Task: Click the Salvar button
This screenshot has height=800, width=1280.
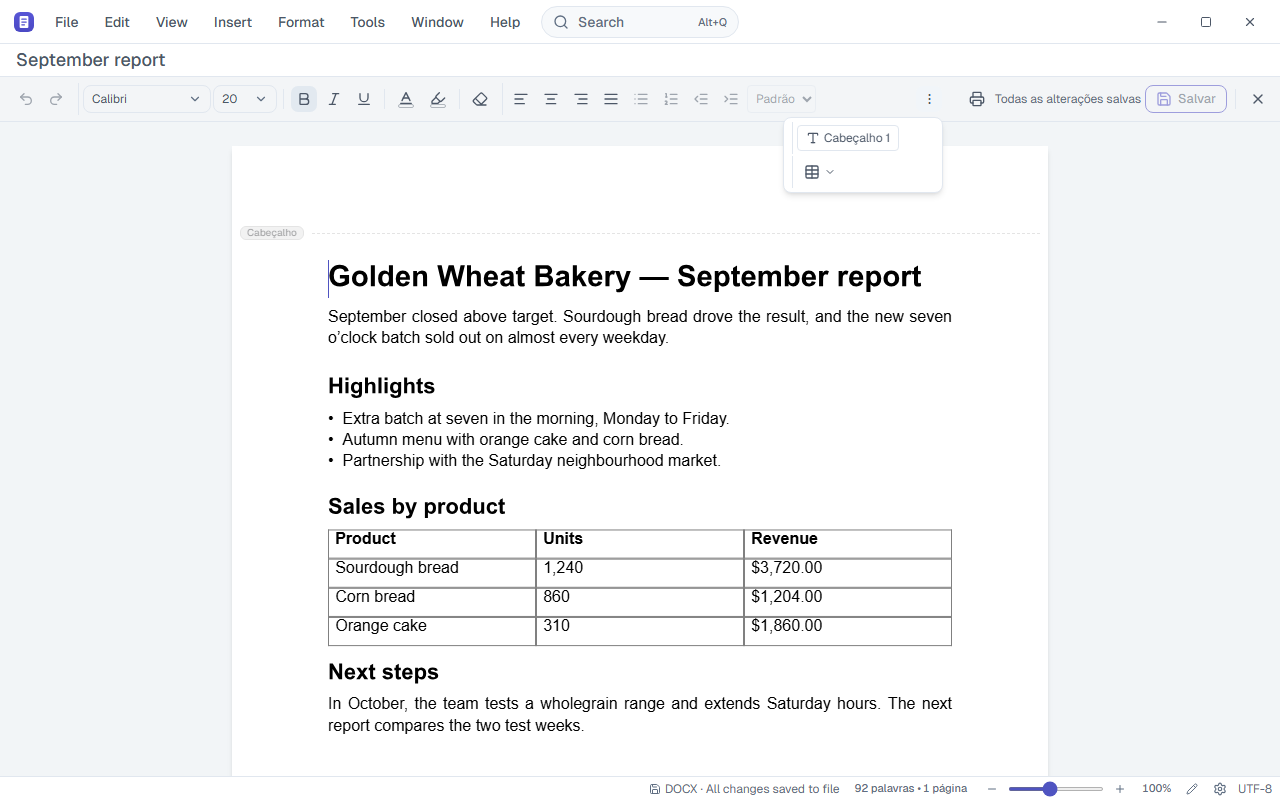Action: point(1186,99)
